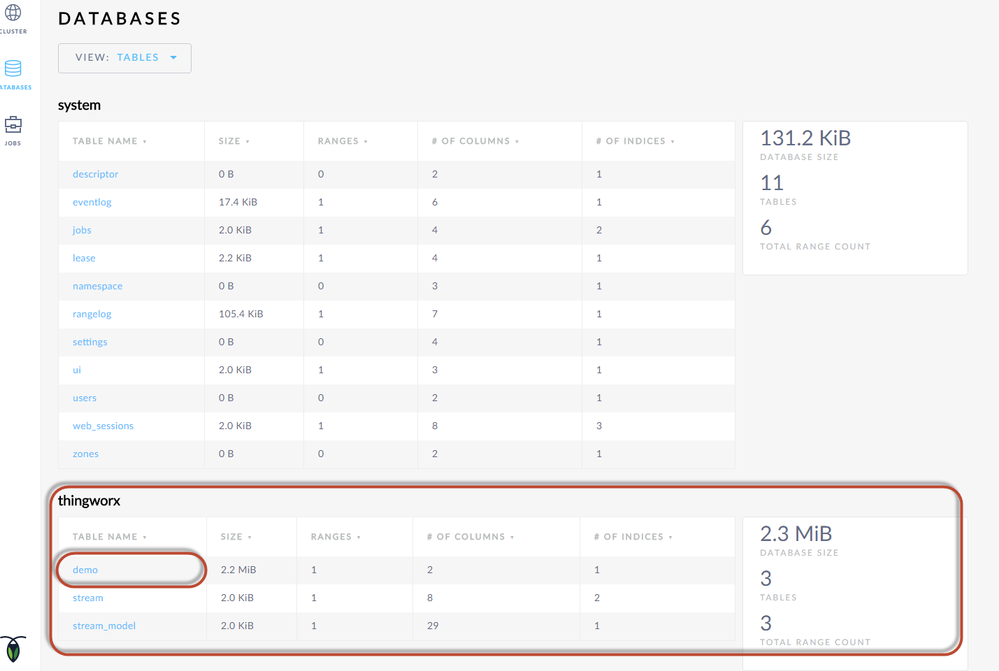Click the 105.4 KiB size cell
Viewport: 999px width, 671px height.
(x=241, y=314)
